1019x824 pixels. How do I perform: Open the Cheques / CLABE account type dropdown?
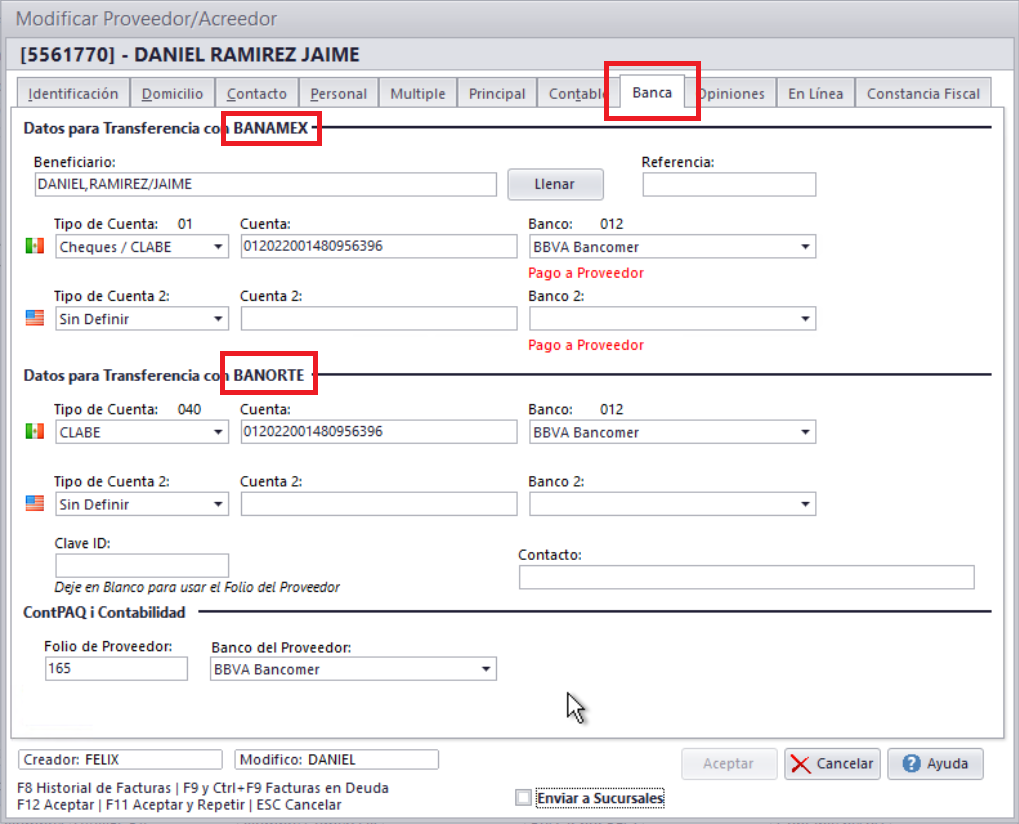tap(218, 247)
